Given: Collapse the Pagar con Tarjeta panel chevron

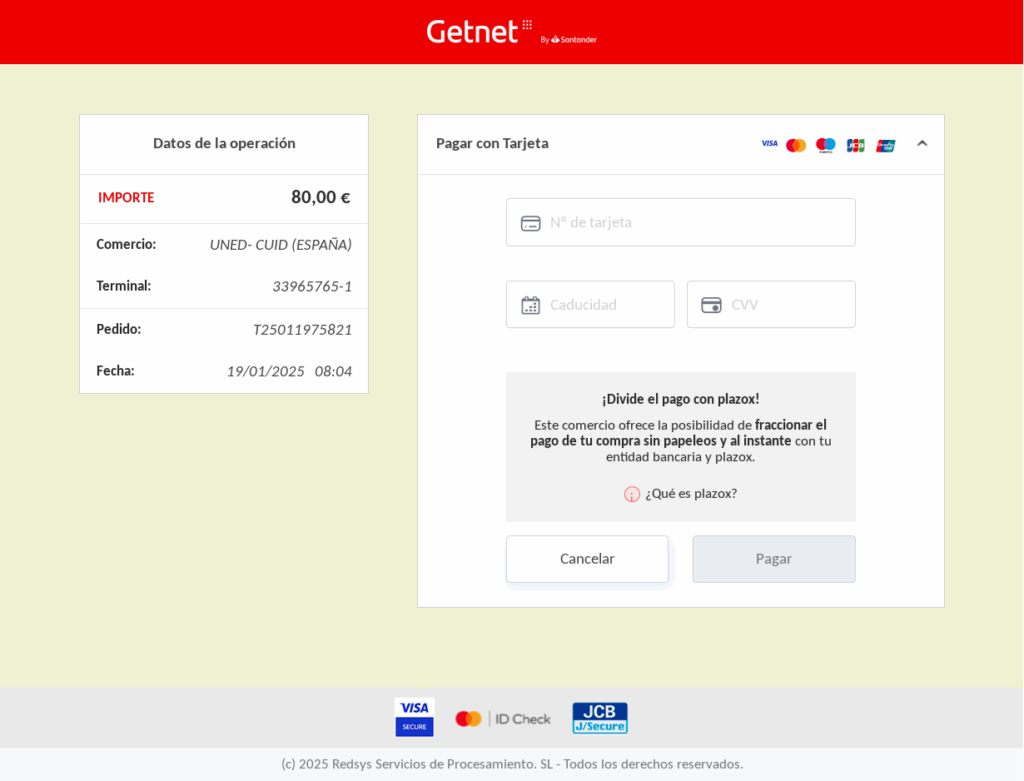Looking at the screenshot, I should 922,144.
